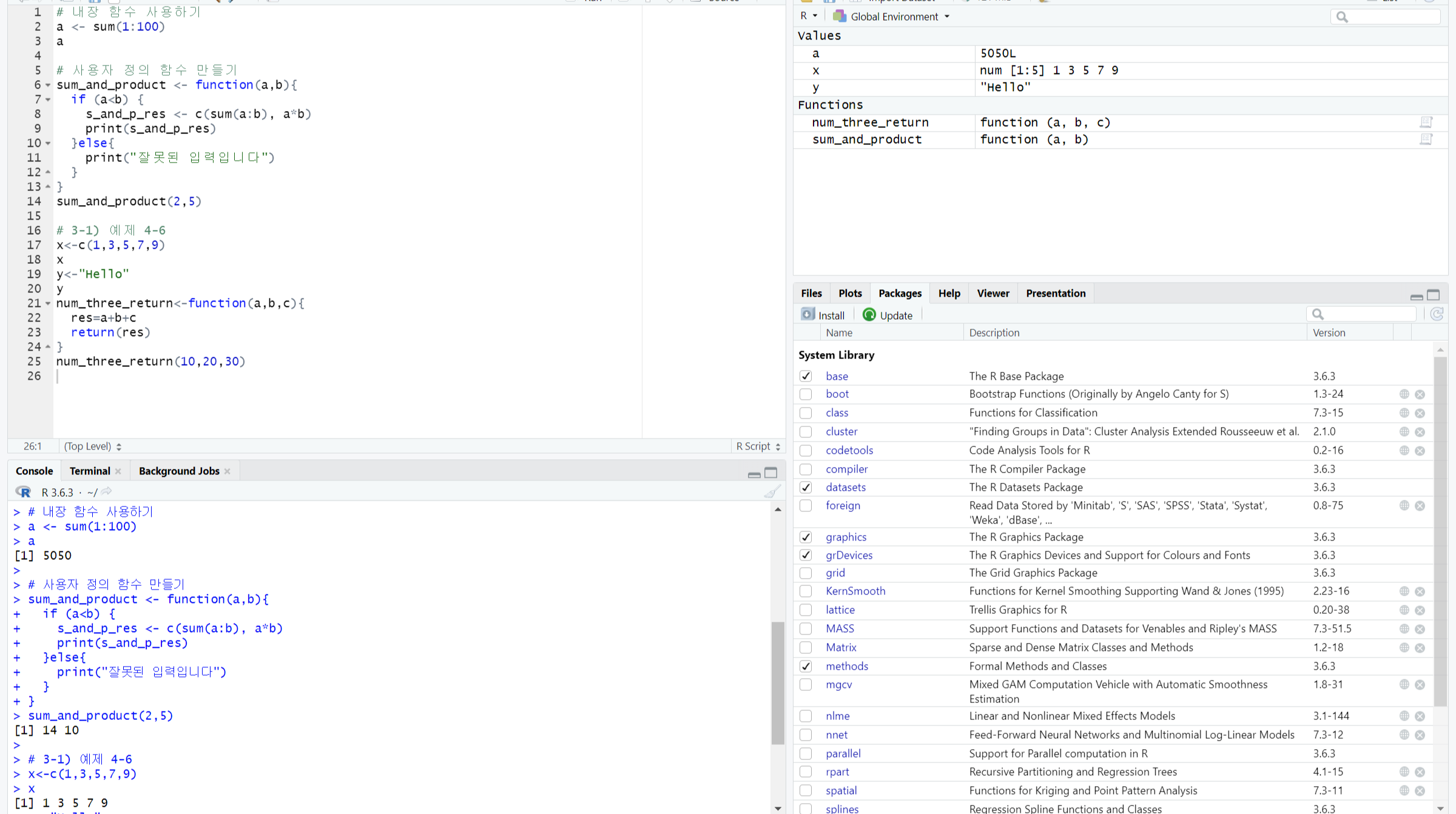
Task: Remove the boot package
Action: click(x=1420, y=394)
